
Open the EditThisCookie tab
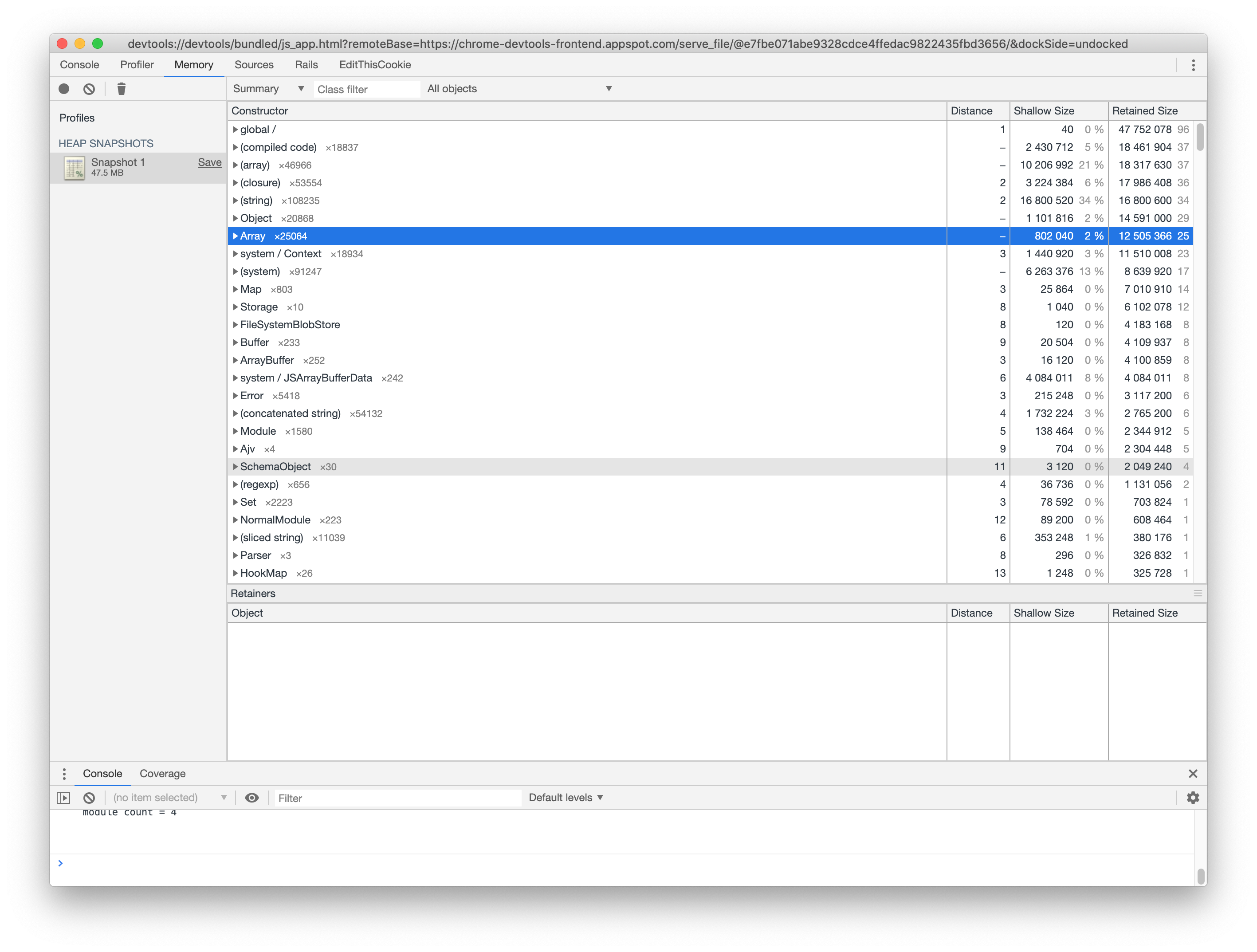tap(375, 65)
